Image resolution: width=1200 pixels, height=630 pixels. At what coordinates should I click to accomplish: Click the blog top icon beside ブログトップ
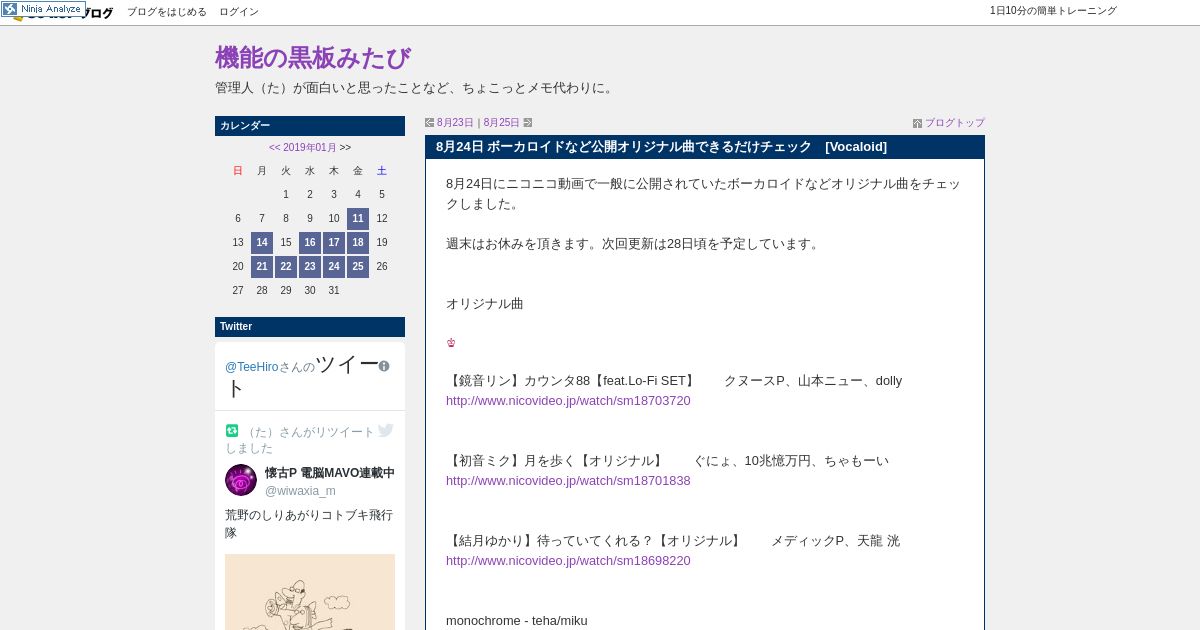point(917,123)
